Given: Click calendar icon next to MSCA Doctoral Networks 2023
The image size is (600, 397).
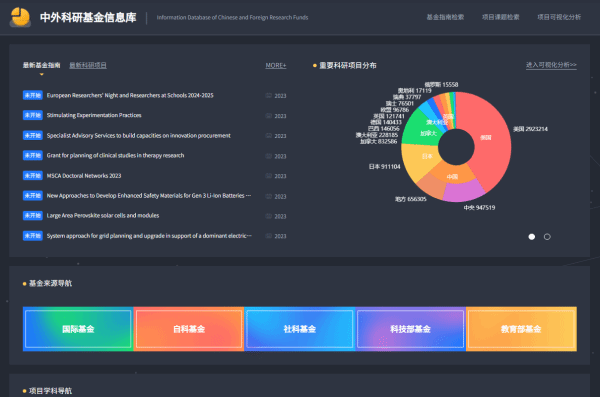Looking at the screenshot, I should [269, 176].
